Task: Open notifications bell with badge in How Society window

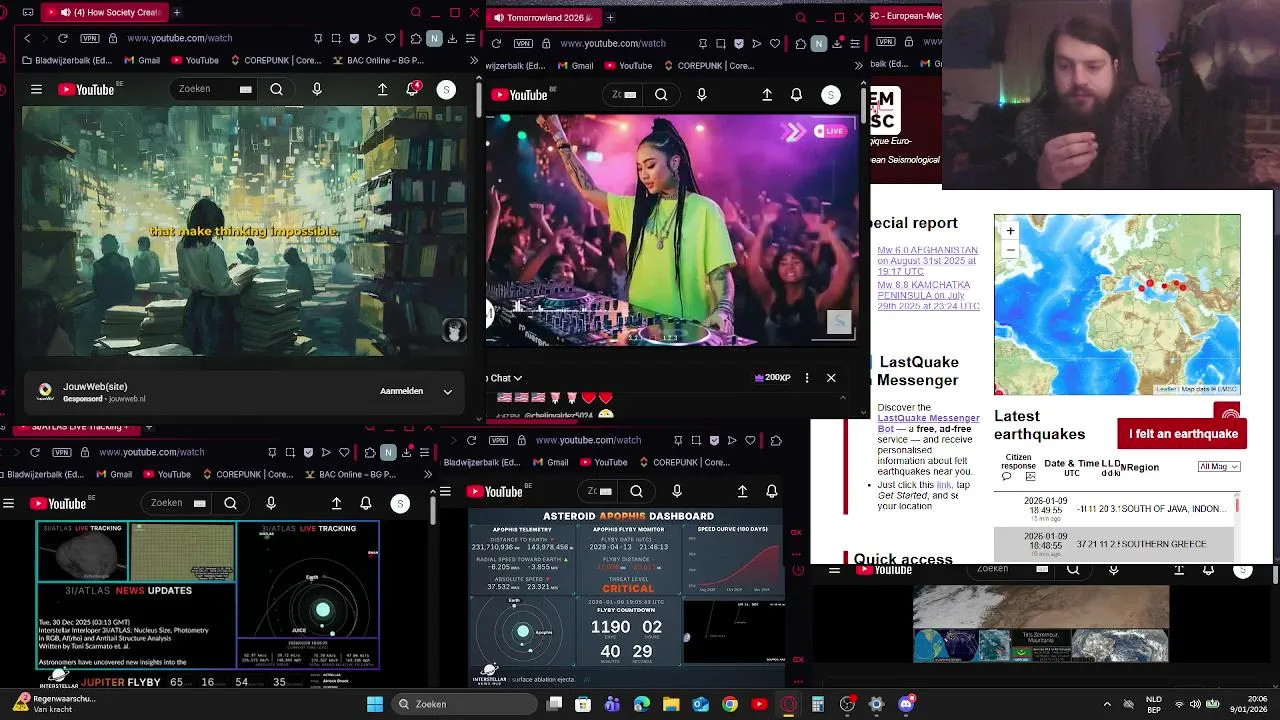Action: coord(412,89)
